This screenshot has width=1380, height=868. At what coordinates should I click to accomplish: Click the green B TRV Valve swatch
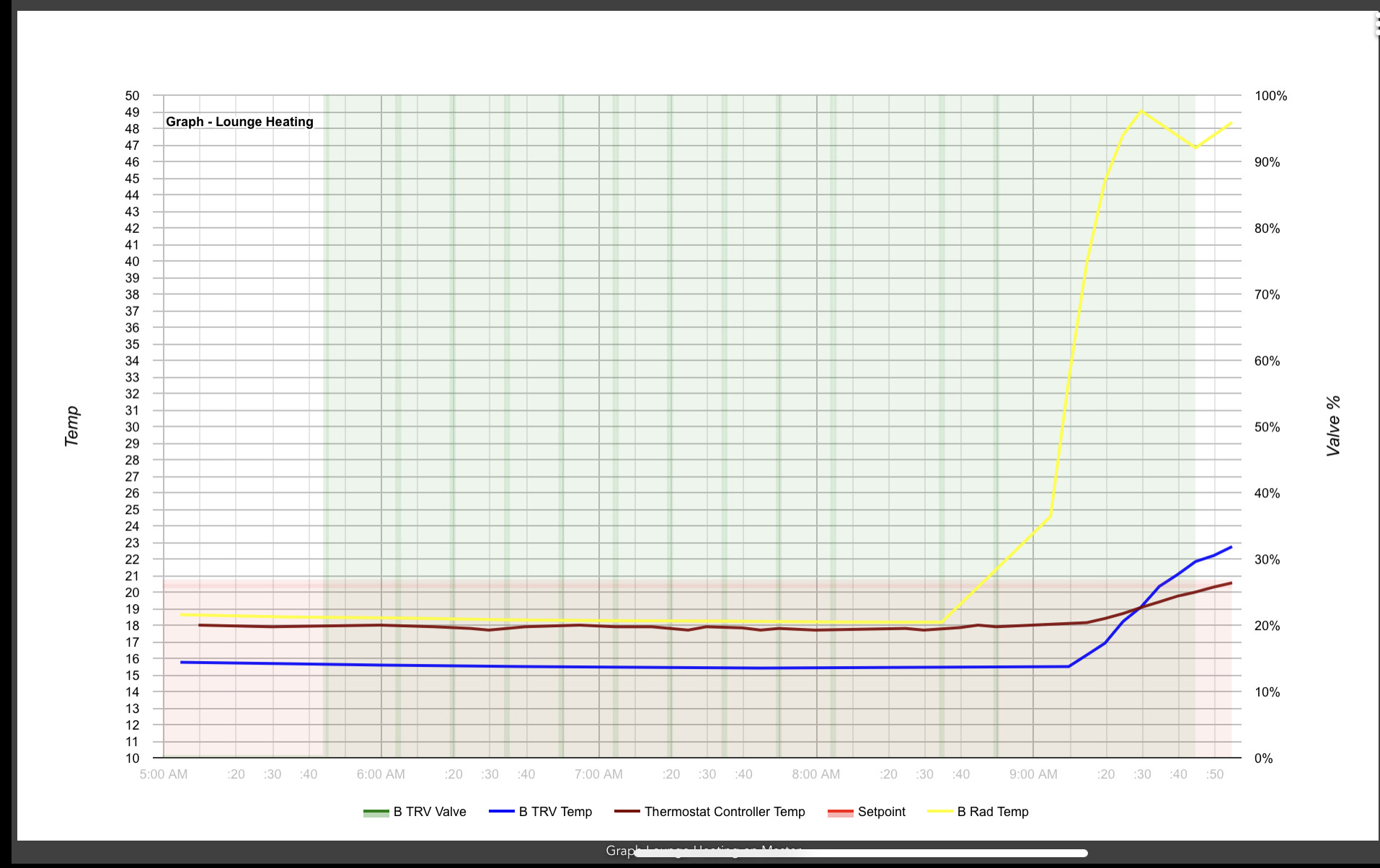pos(376,812)
